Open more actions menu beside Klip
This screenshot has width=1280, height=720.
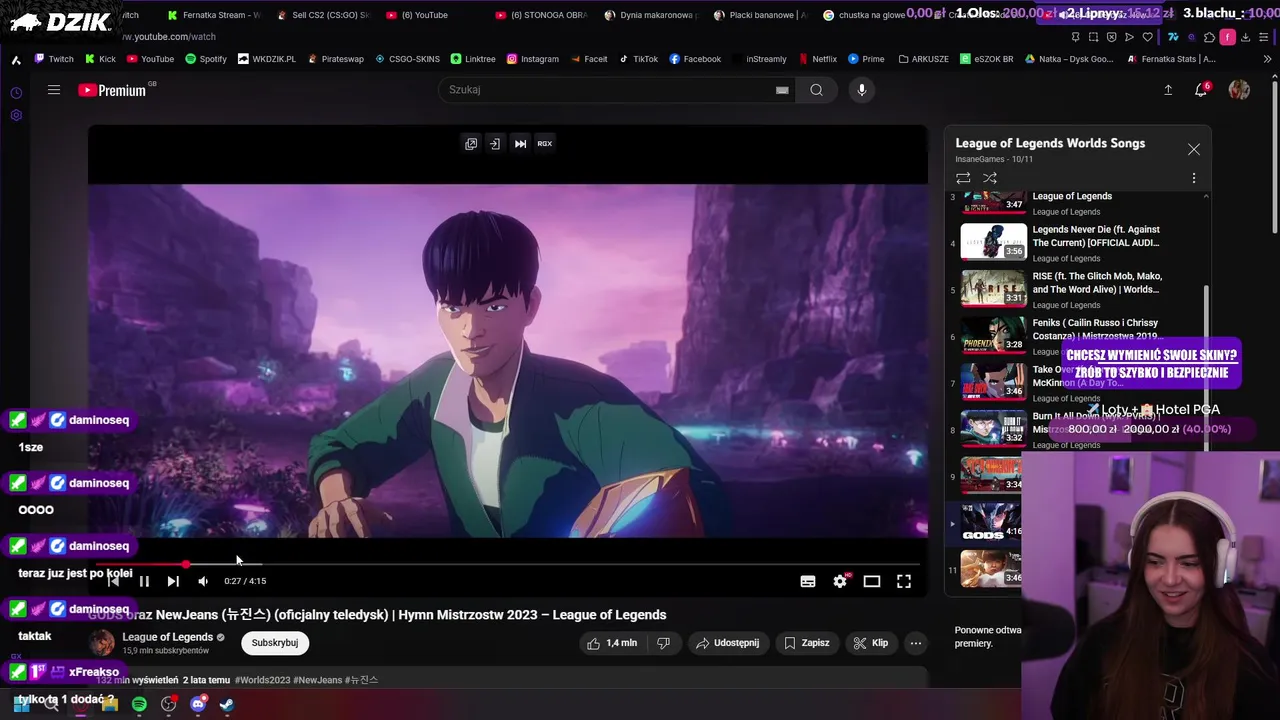pos(915,643)
